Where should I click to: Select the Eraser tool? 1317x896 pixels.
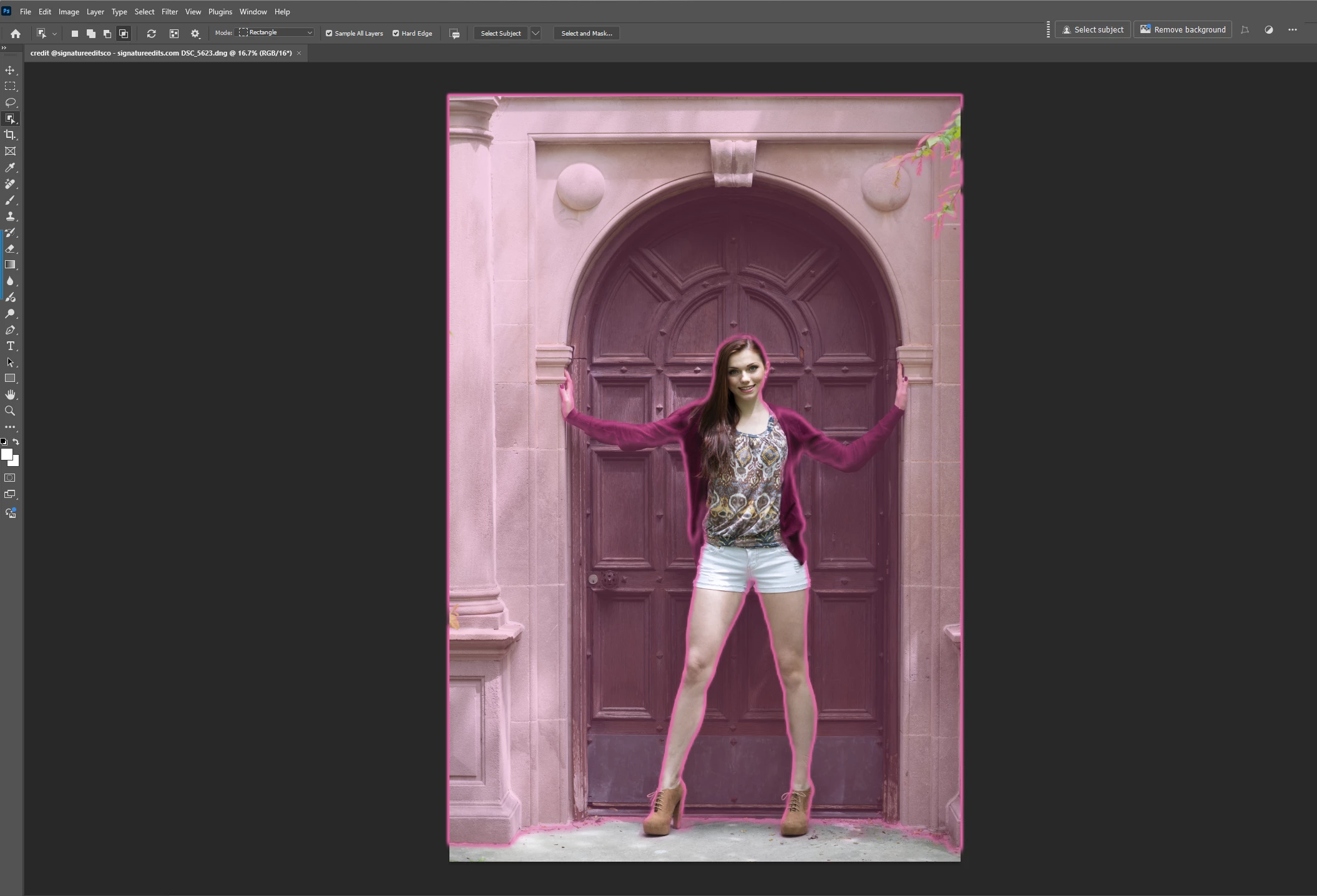10,248
